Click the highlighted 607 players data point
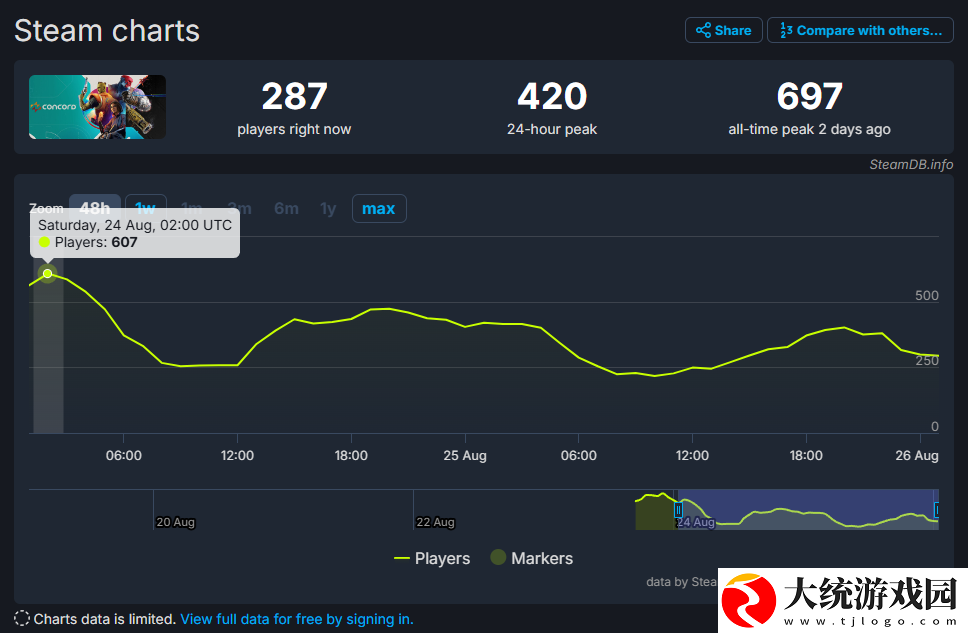The image size is (968, 633). pos(48,273)
